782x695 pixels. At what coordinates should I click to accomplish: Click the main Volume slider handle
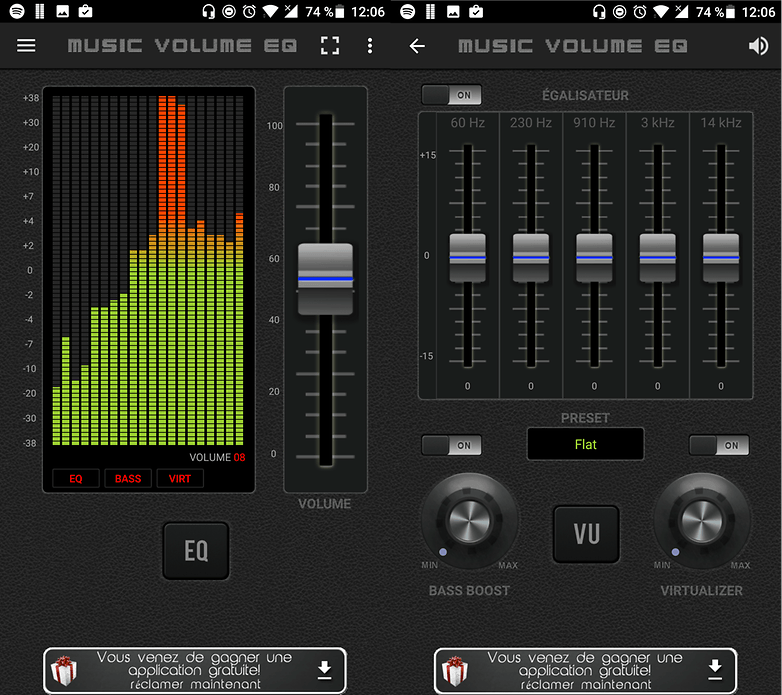[x=325, y=279]
